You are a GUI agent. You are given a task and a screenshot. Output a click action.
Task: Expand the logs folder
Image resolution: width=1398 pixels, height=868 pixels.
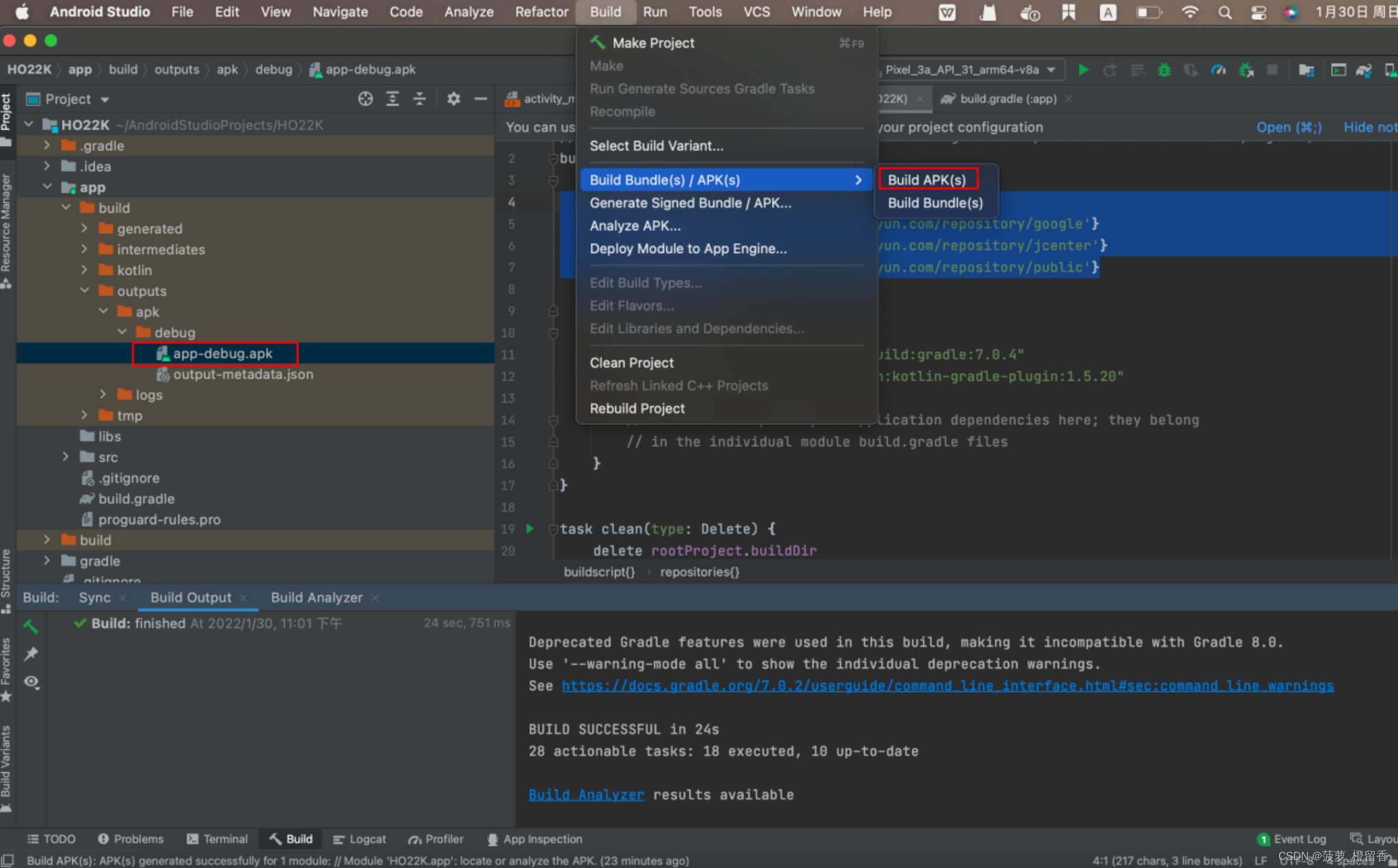click(x=103, y=394)
